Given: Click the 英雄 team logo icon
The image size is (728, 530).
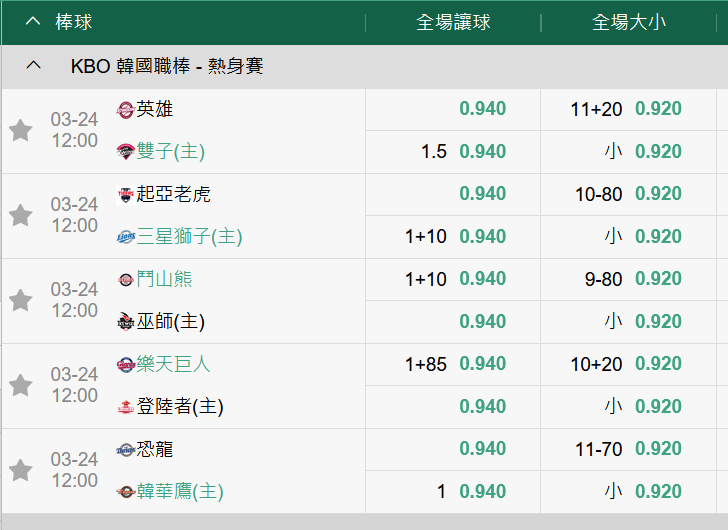Looking at the screenshot, I should pyautogui.click(x=125, y=109).
